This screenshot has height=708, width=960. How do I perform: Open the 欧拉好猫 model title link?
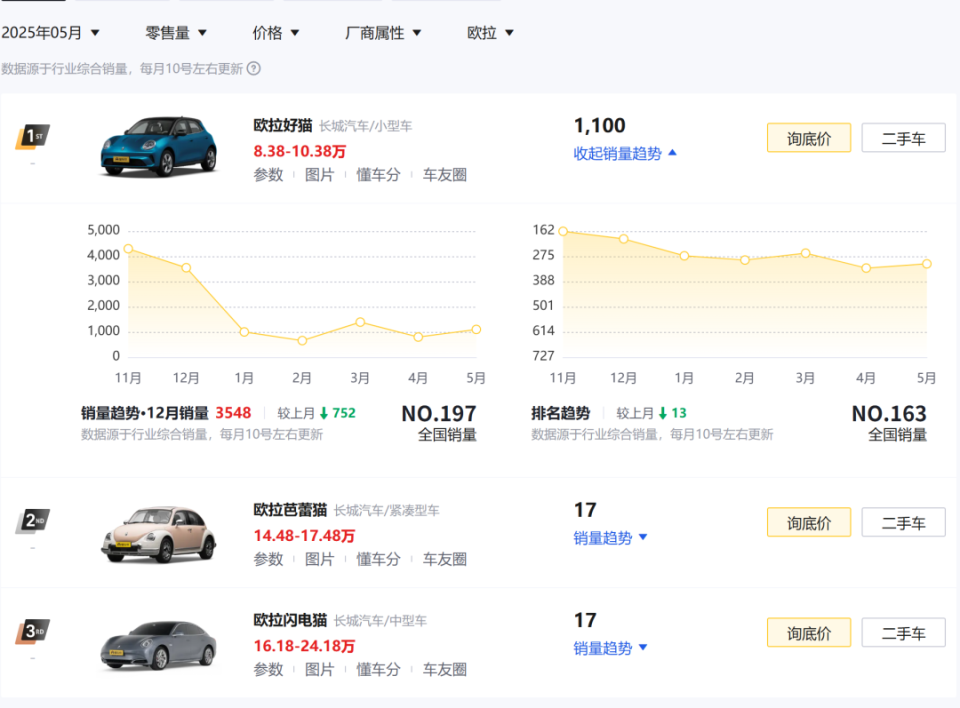coord(283,126)
